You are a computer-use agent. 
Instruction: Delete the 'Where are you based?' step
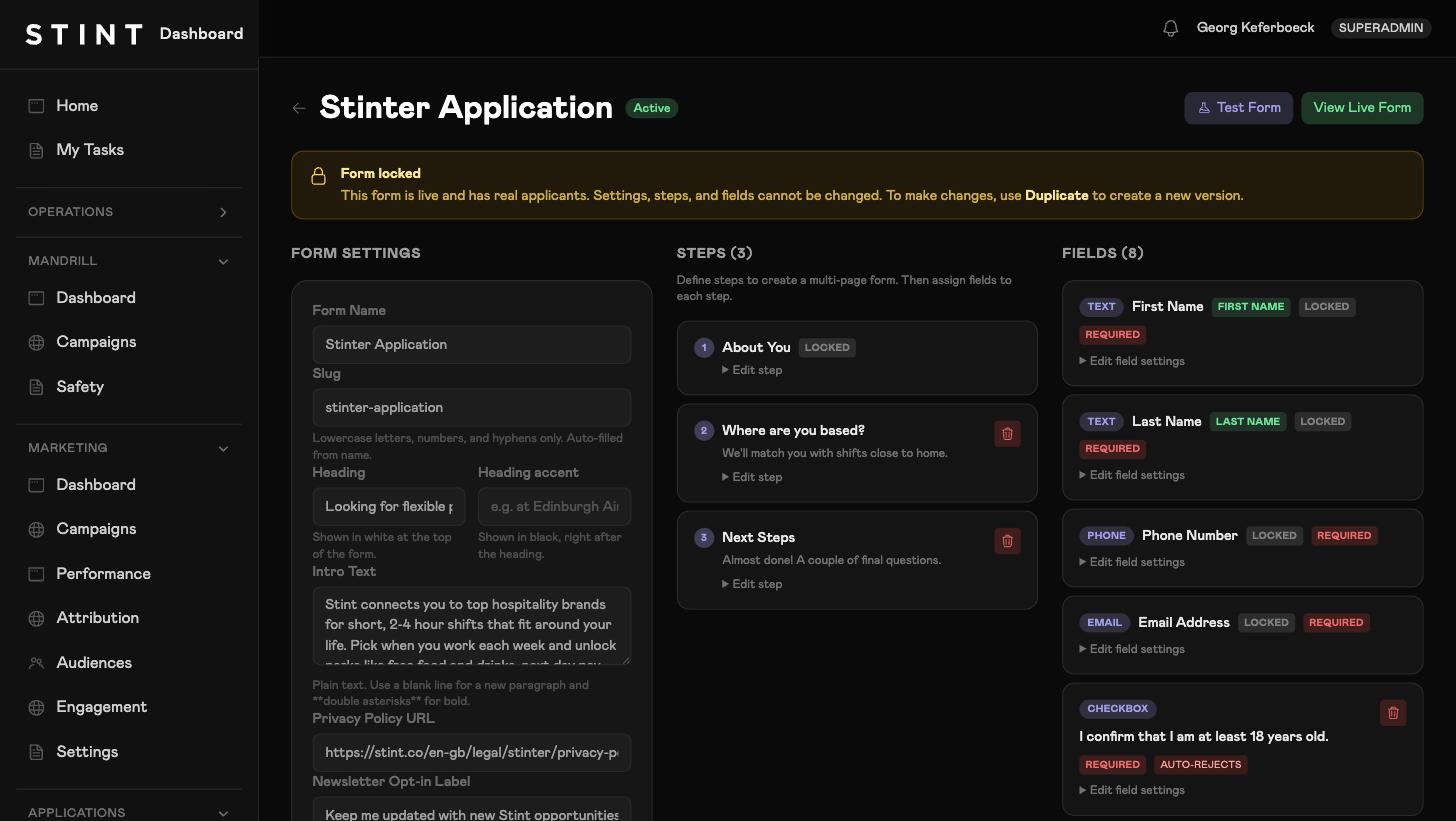1007,434
